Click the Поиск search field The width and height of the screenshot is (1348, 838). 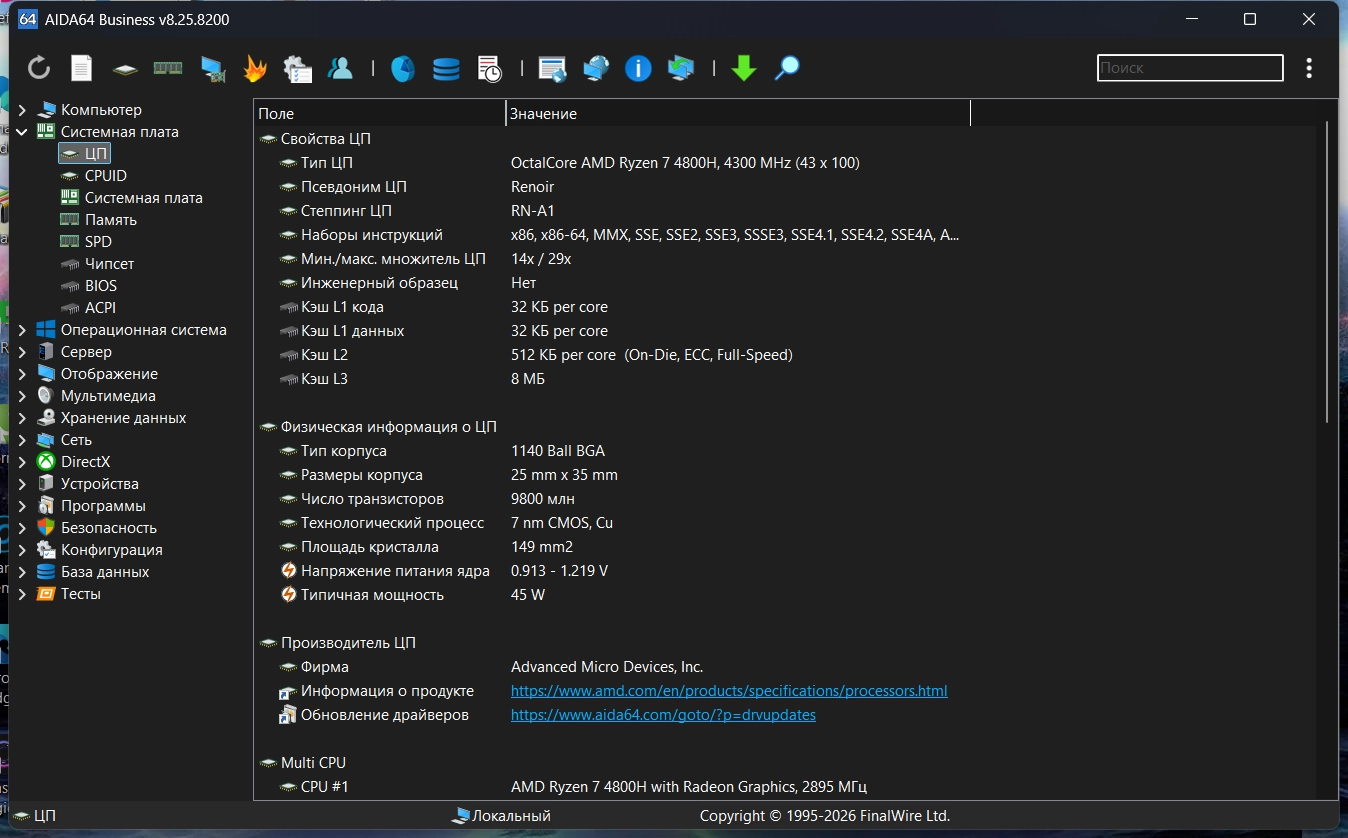[1189, 68]
